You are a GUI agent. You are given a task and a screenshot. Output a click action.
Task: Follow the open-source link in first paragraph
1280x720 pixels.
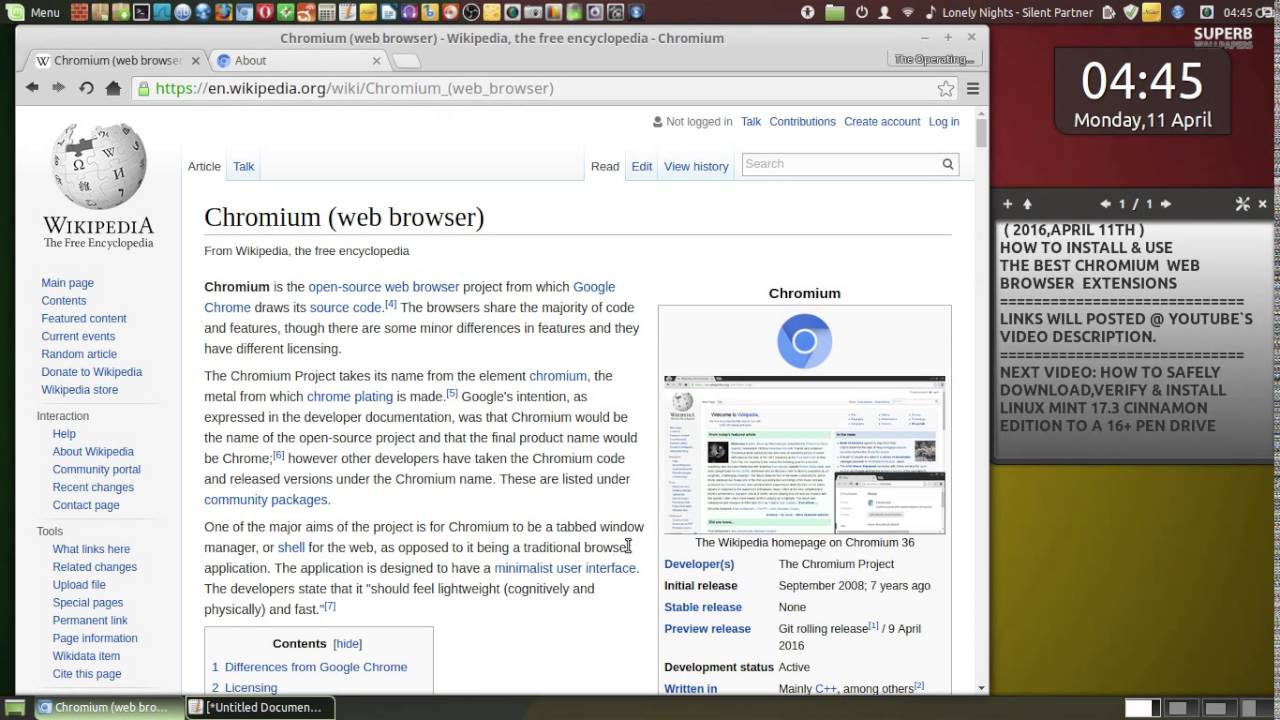tap(344, 287)
